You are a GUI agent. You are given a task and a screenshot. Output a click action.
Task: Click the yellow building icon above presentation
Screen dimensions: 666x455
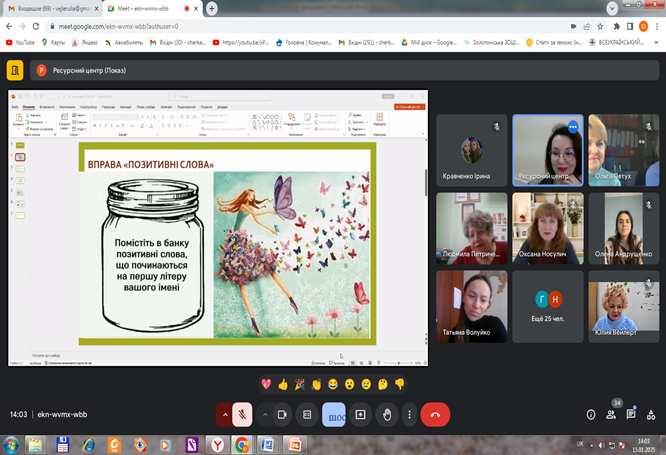(x=15, y=70)
